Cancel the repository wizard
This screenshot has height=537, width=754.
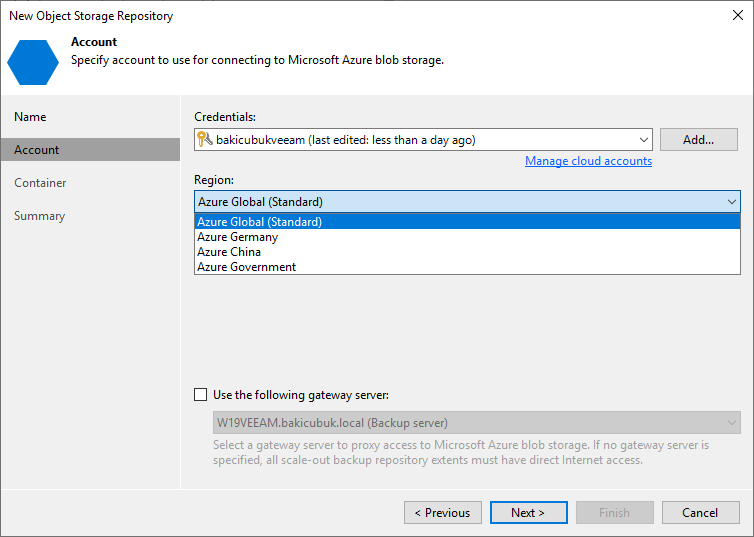coord(701,512)
